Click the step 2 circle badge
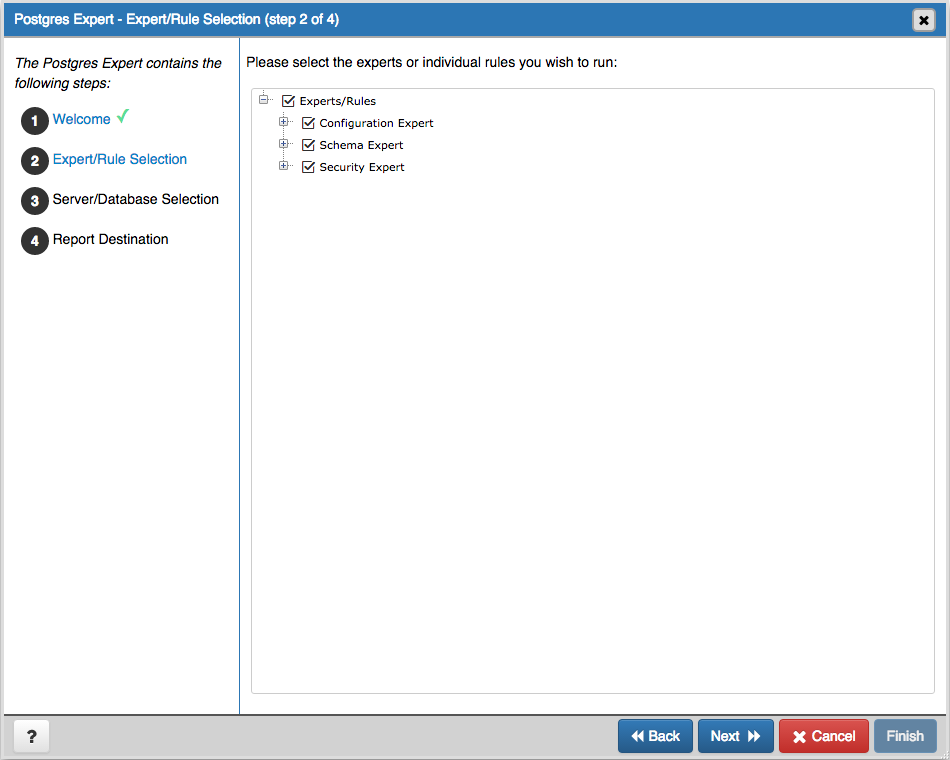 pyautogui.click(x=35, y=161)
